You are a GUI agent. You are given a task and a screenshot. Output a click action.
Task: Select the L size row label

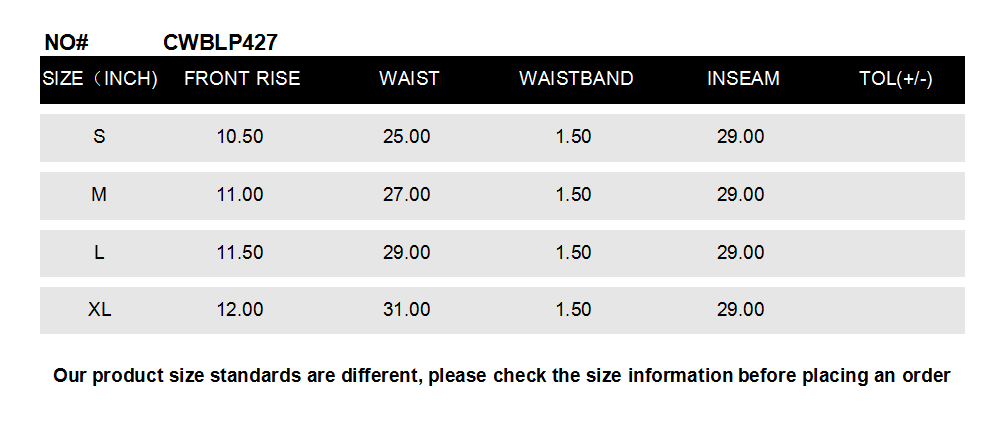[x=99, y=253]
